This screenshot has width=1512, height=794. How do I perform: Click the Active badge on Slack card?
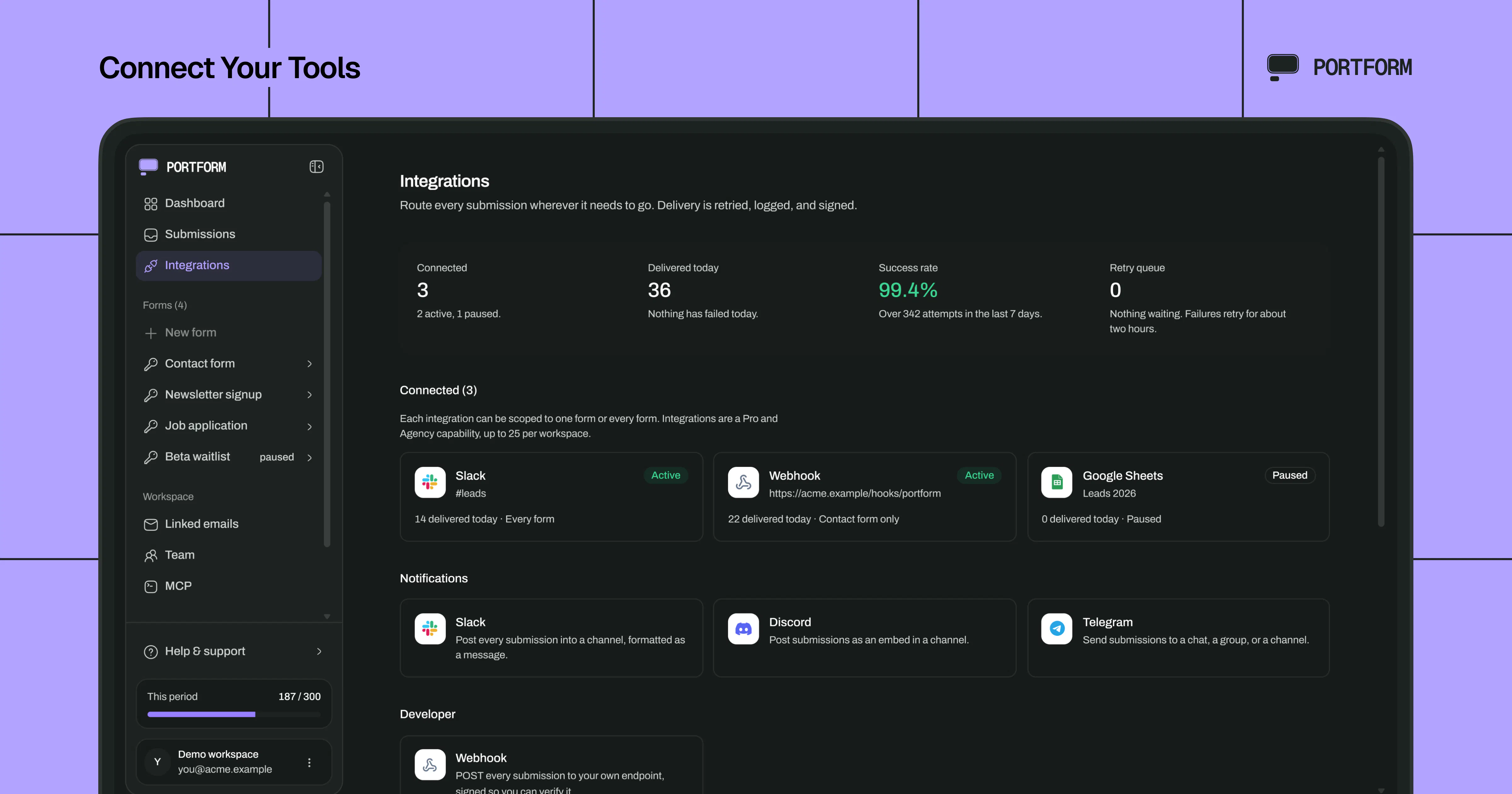pos(666,476)
